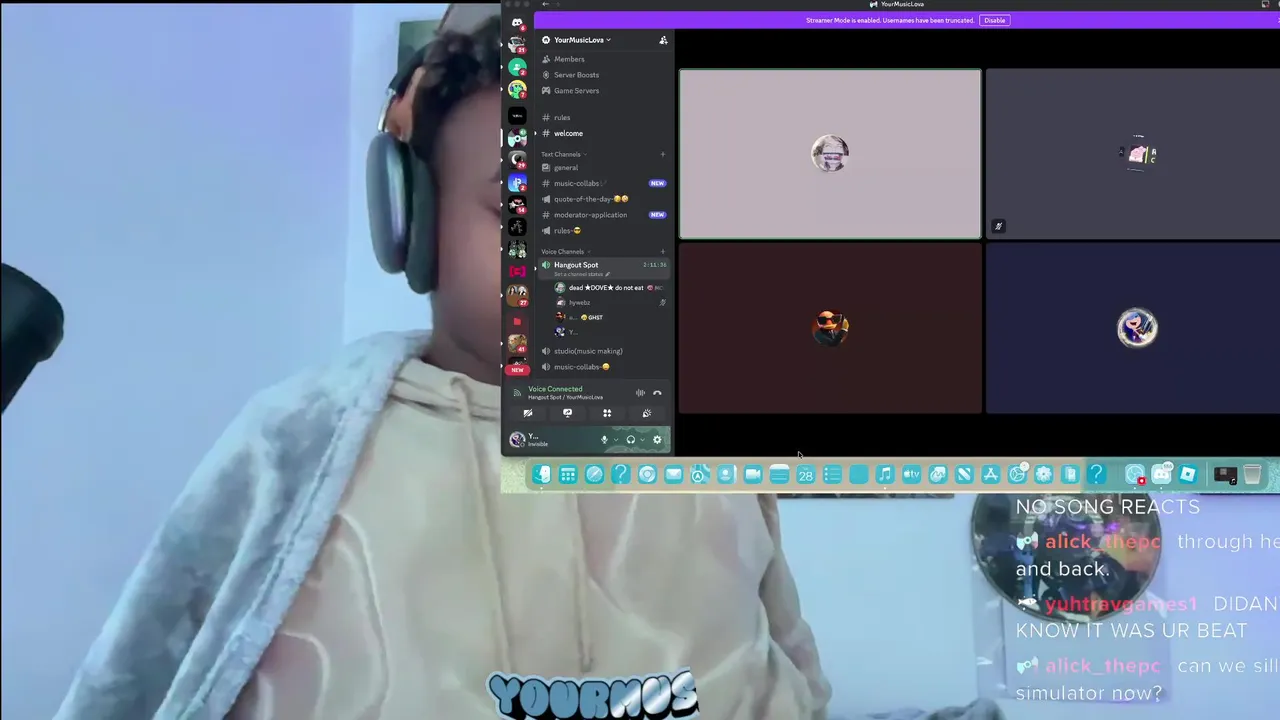The width and height of the screenshot is (1280, 720).
Task: Toggle noise suppression icon in voice panel
Action: 640,393
